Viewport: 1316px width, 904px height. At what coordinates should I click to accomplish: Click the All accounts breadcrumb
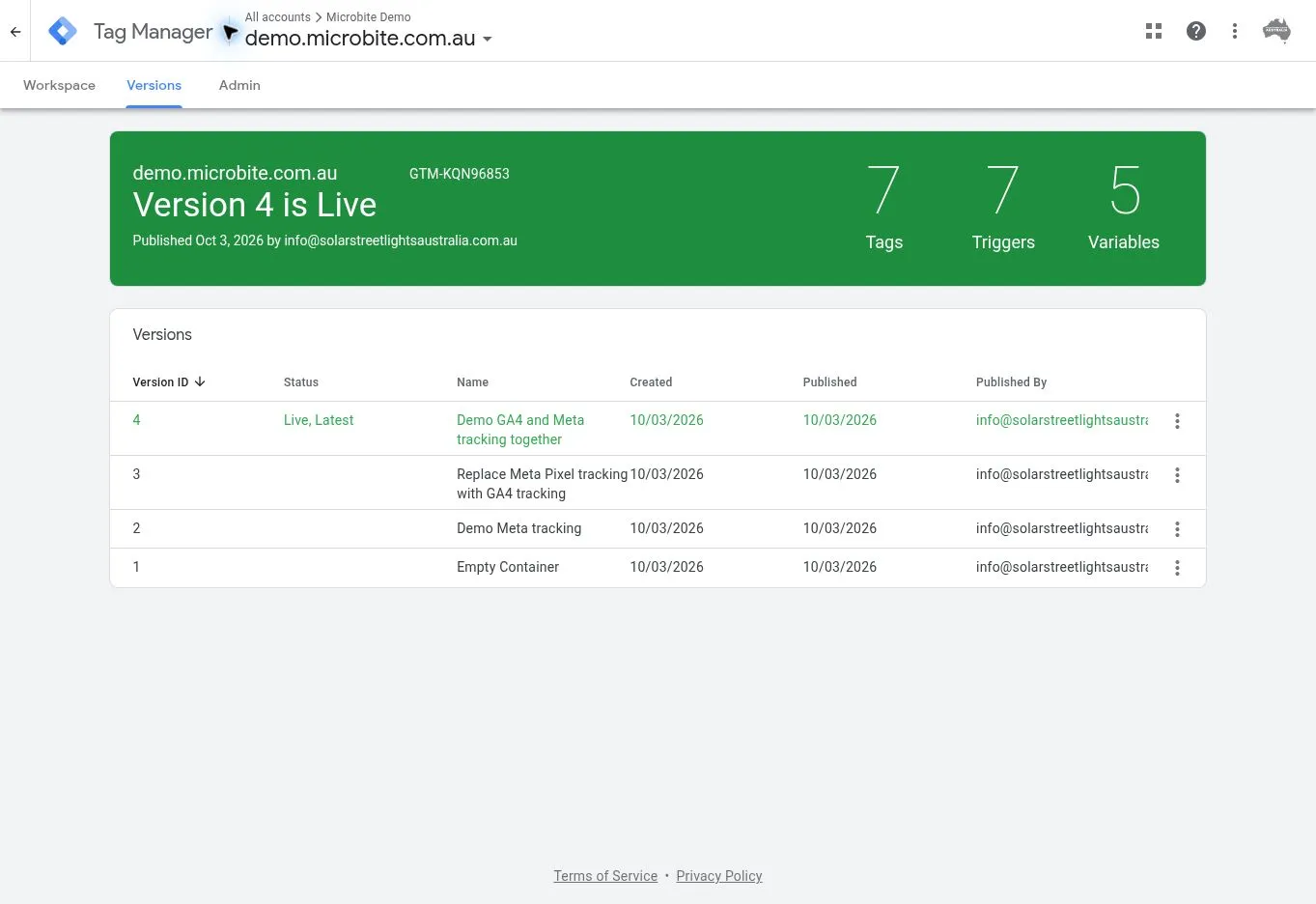(278, 16)
